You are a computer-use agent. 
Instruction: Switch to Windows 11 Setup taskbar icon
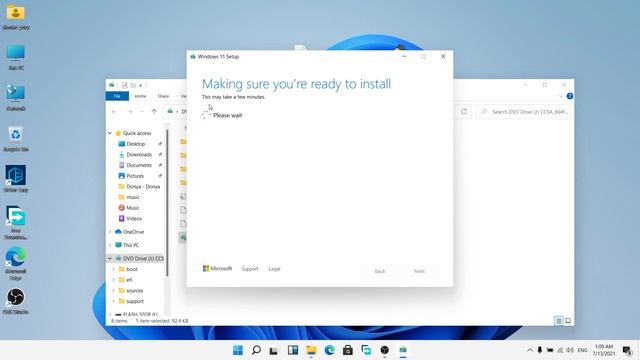click(x=403, y=350)
